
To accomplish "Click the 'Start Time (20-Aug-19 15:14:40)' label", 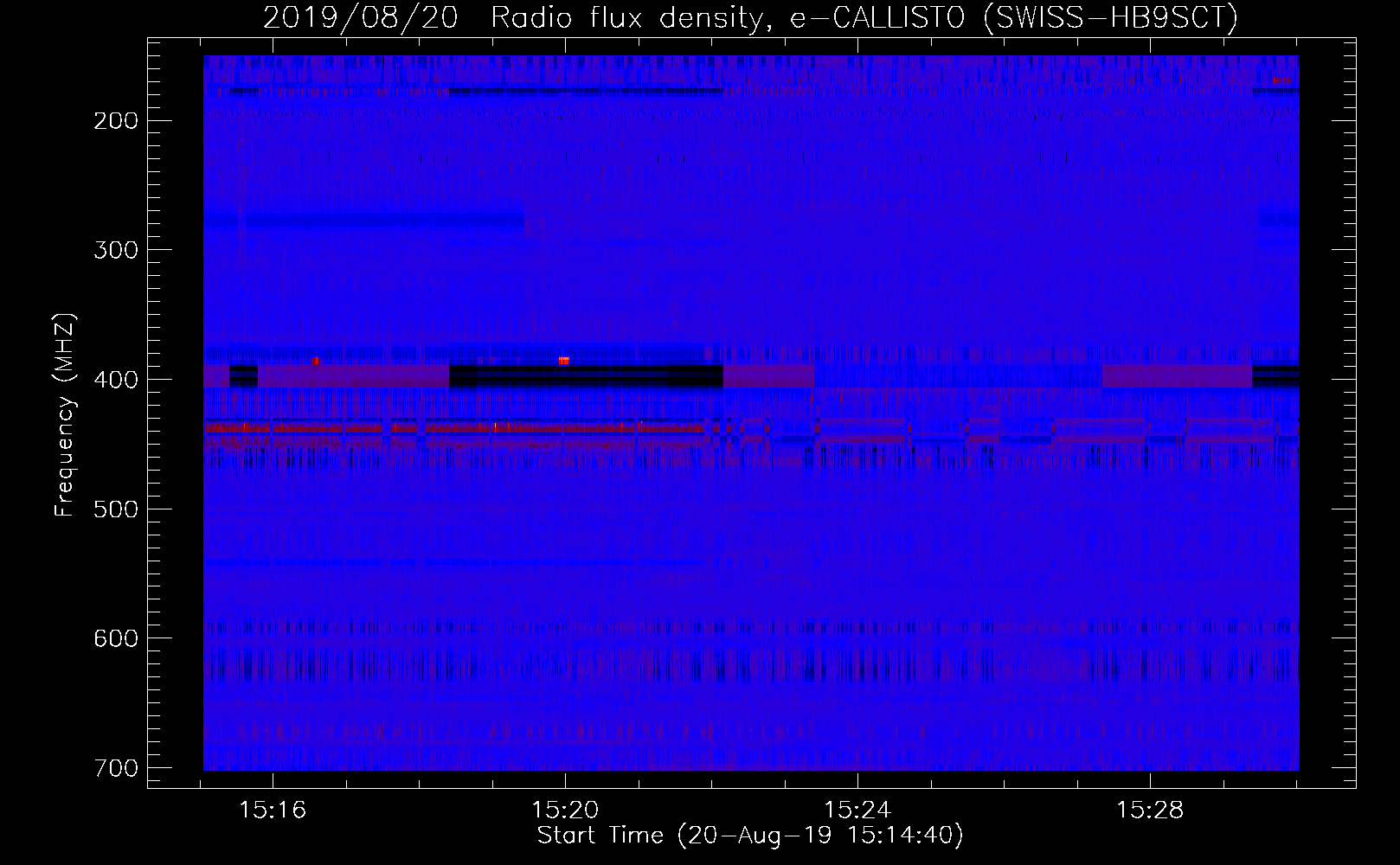I will coord(750,836).
